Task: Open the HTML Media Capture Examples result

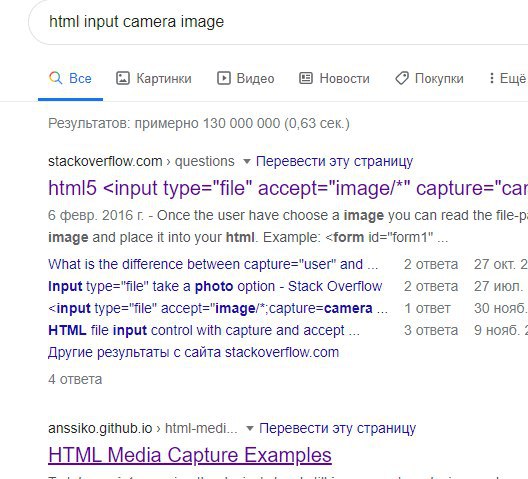Action: pyautogui.click(x=190, y=455)
